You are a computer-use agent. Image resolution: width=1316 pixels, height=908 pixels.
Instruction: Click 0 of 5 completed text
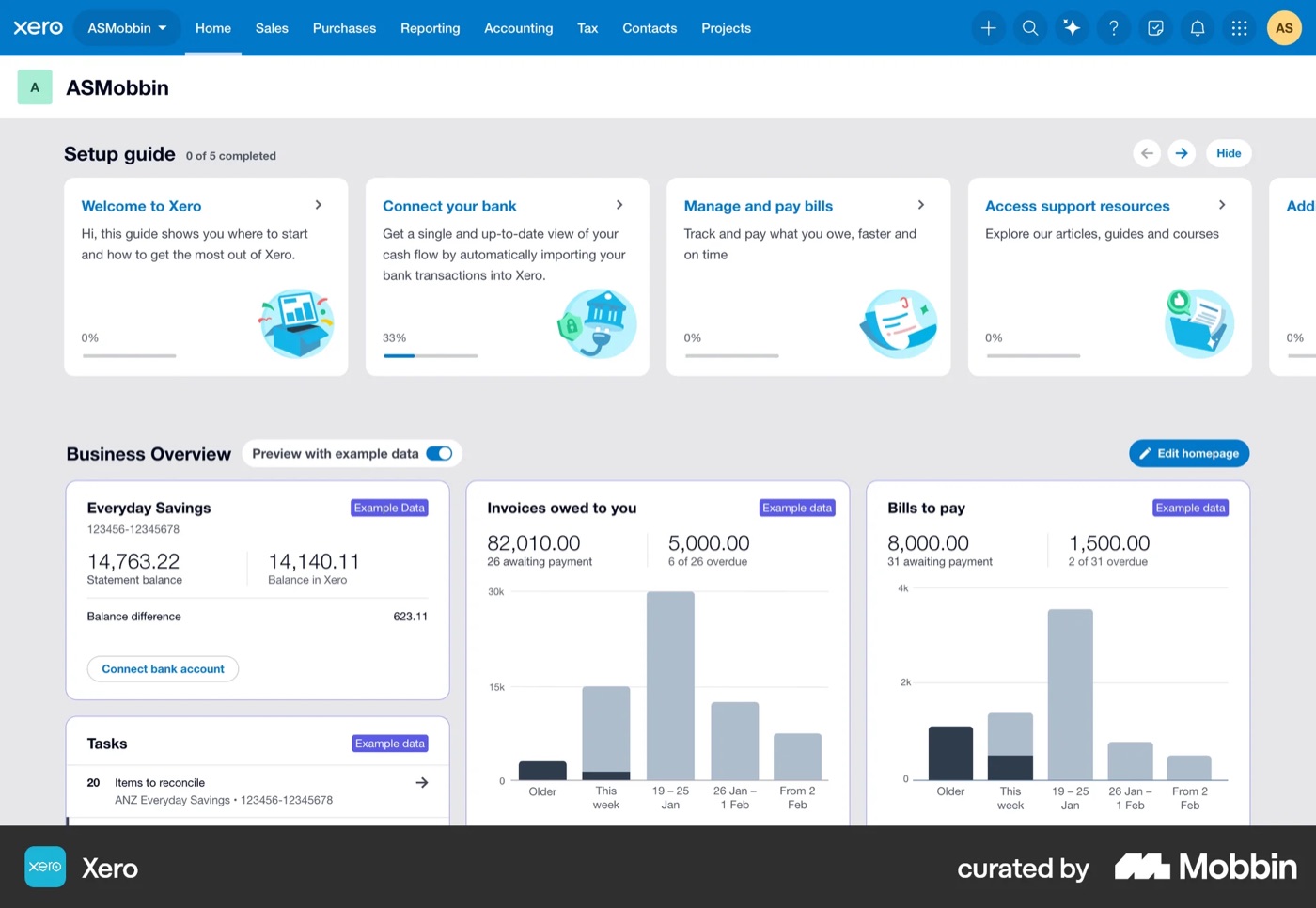pos(230,156)
